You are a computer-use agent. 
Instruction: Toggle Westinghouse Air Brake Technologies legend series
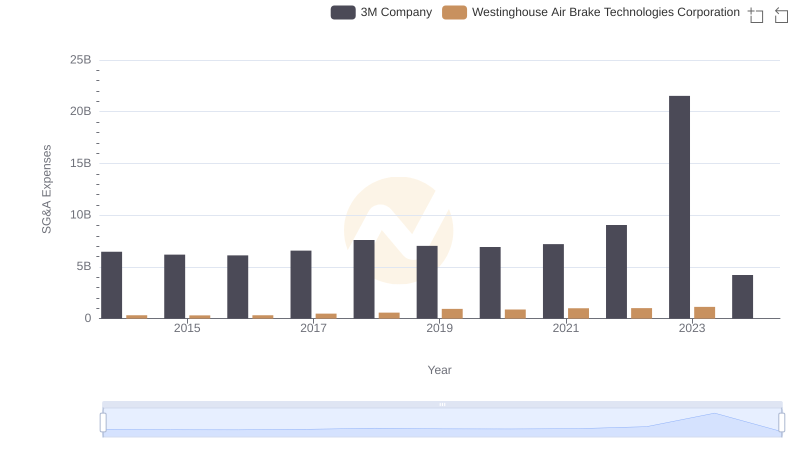click(591, 12)
